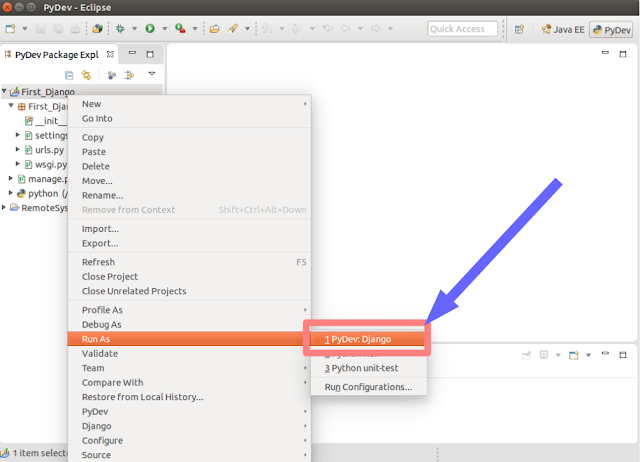
Task: Choose Paste in the context menu
Action: (189, 152)
